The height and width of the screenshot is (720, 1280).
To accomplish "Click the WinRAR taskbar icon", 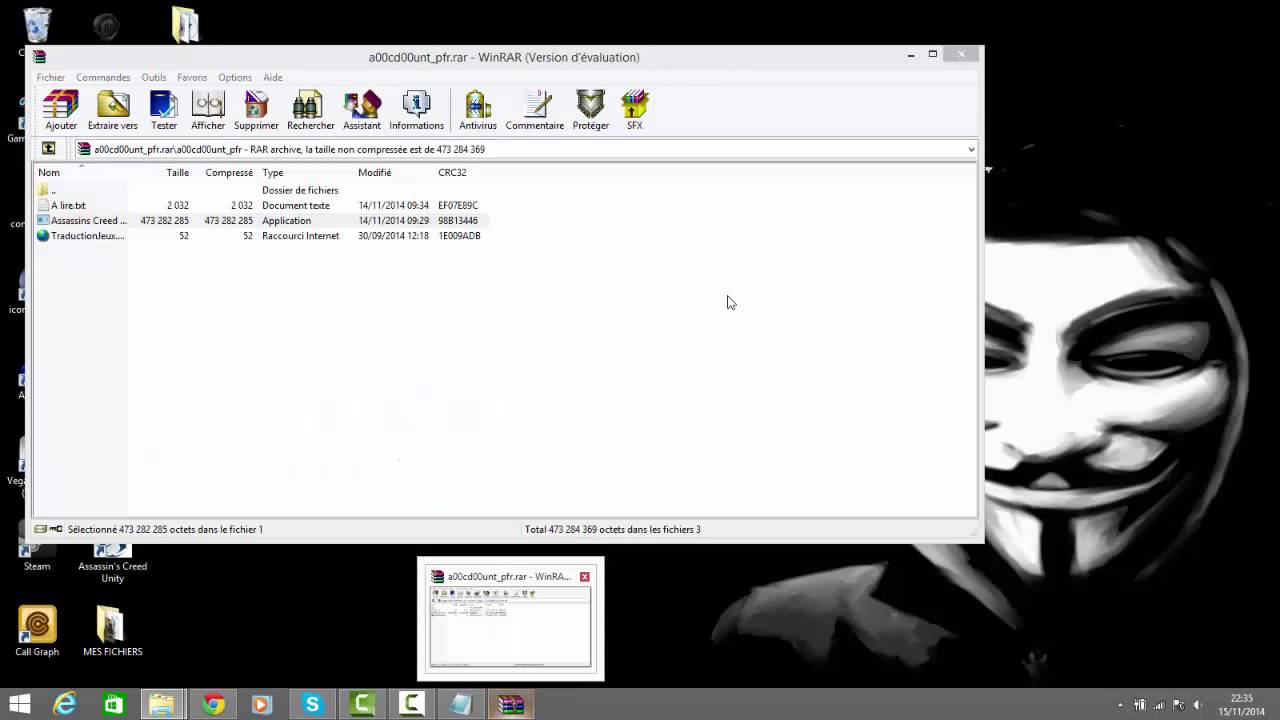I will (x=511, y=704).
